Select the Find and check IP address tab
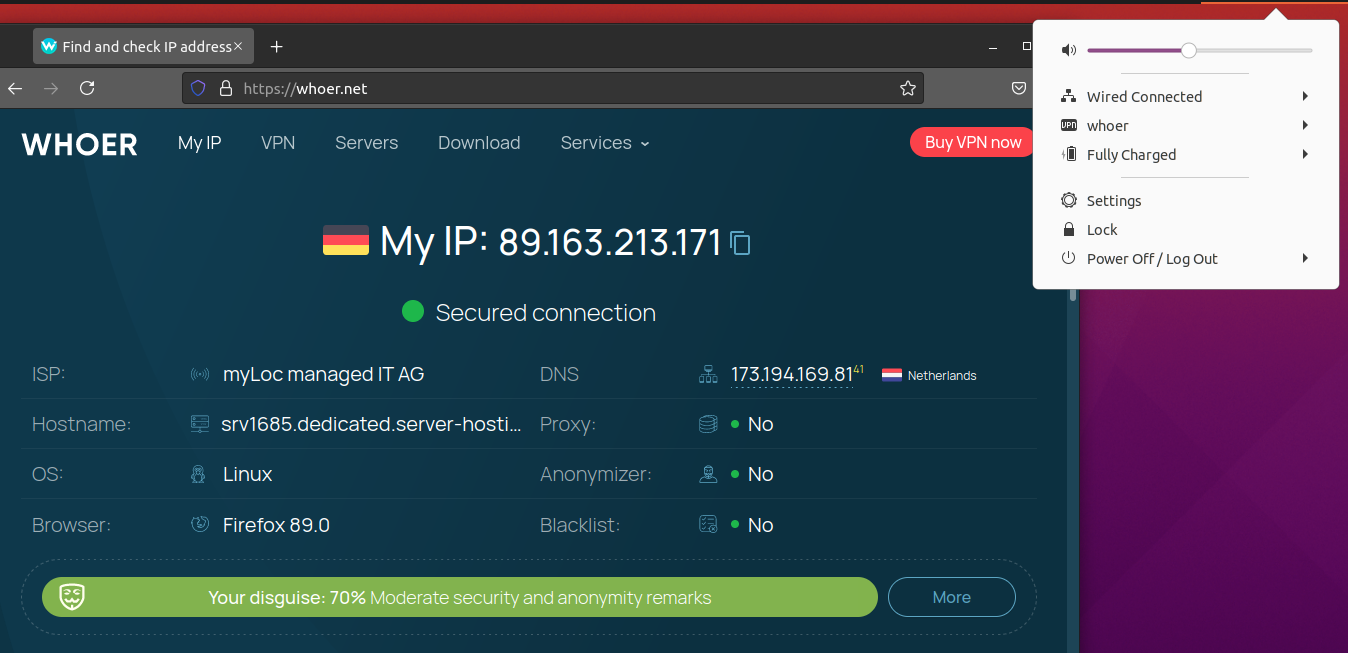Screen dimensions: 1348x653 [143, 46]
